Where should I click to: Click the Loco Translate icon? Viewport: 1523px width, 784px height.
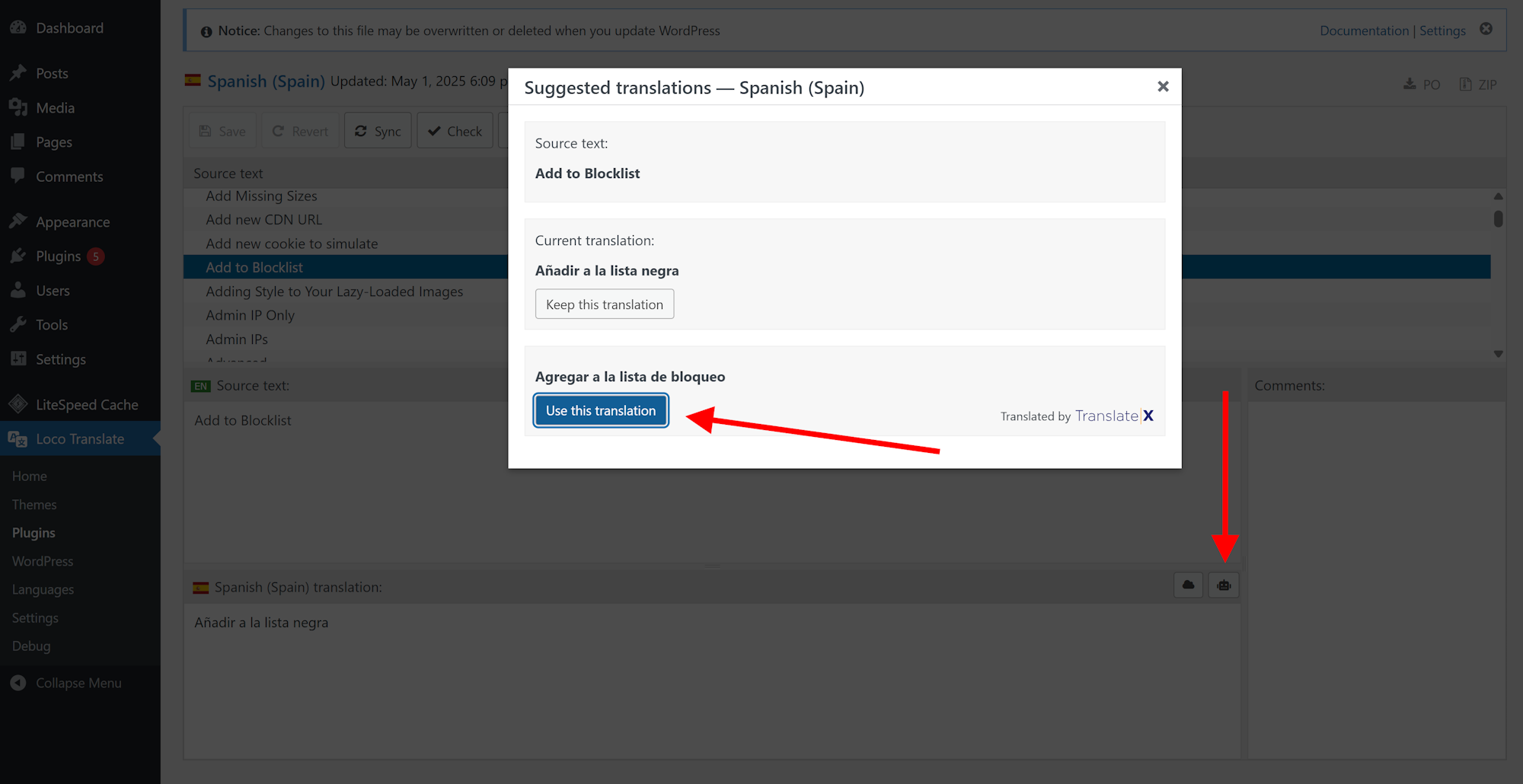pos(18,438)
